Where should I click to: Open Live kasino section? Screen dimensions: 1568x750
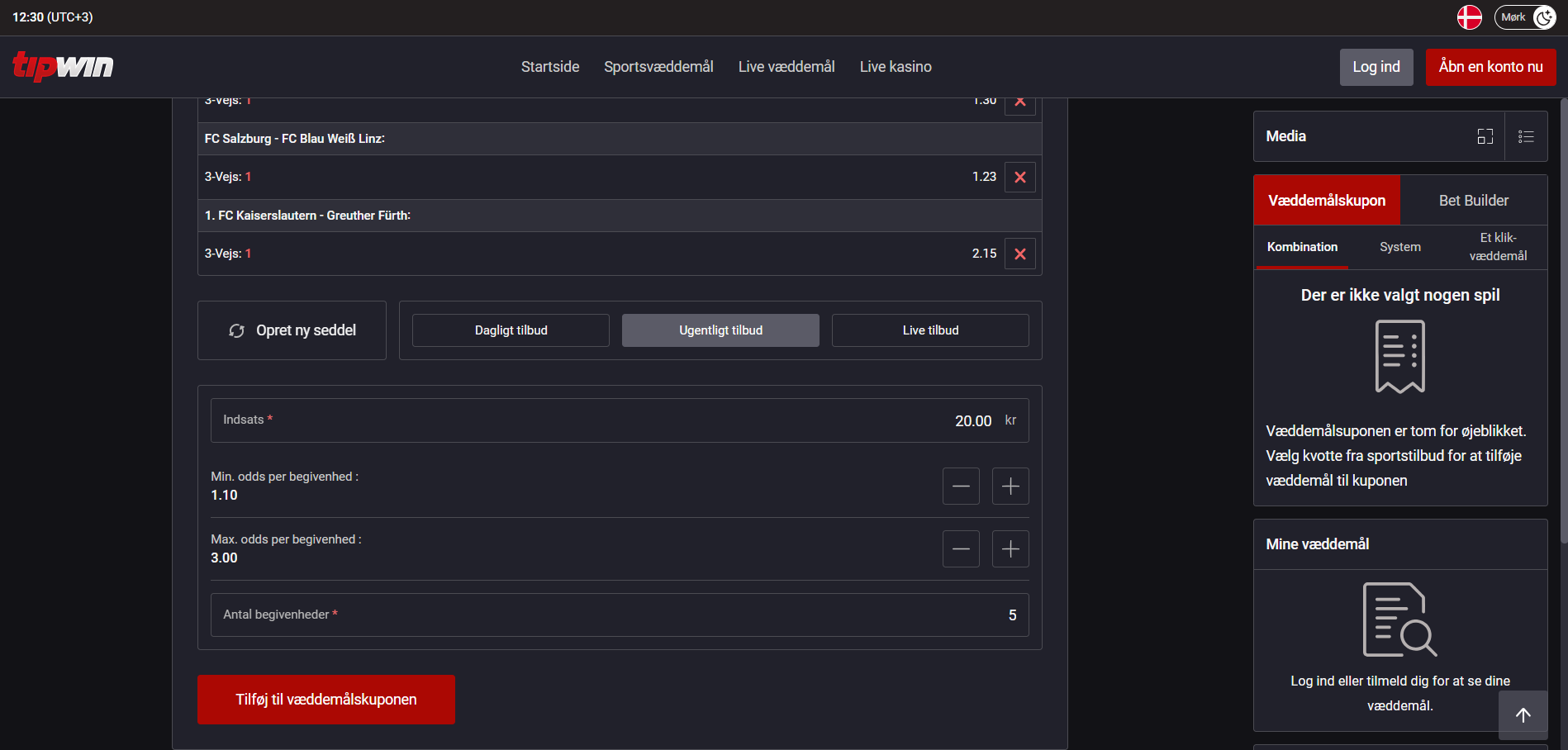[896, 67]
